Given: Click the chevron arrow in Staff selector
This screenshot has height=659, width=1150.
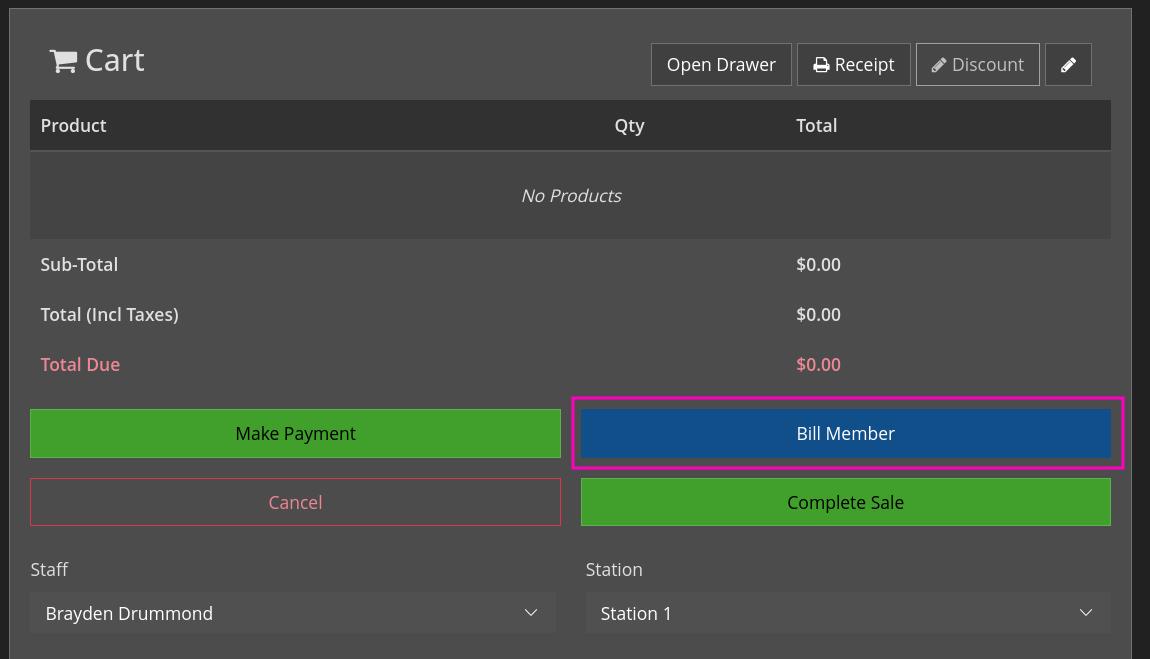Looking at the screenshot, I should point(531,613).
